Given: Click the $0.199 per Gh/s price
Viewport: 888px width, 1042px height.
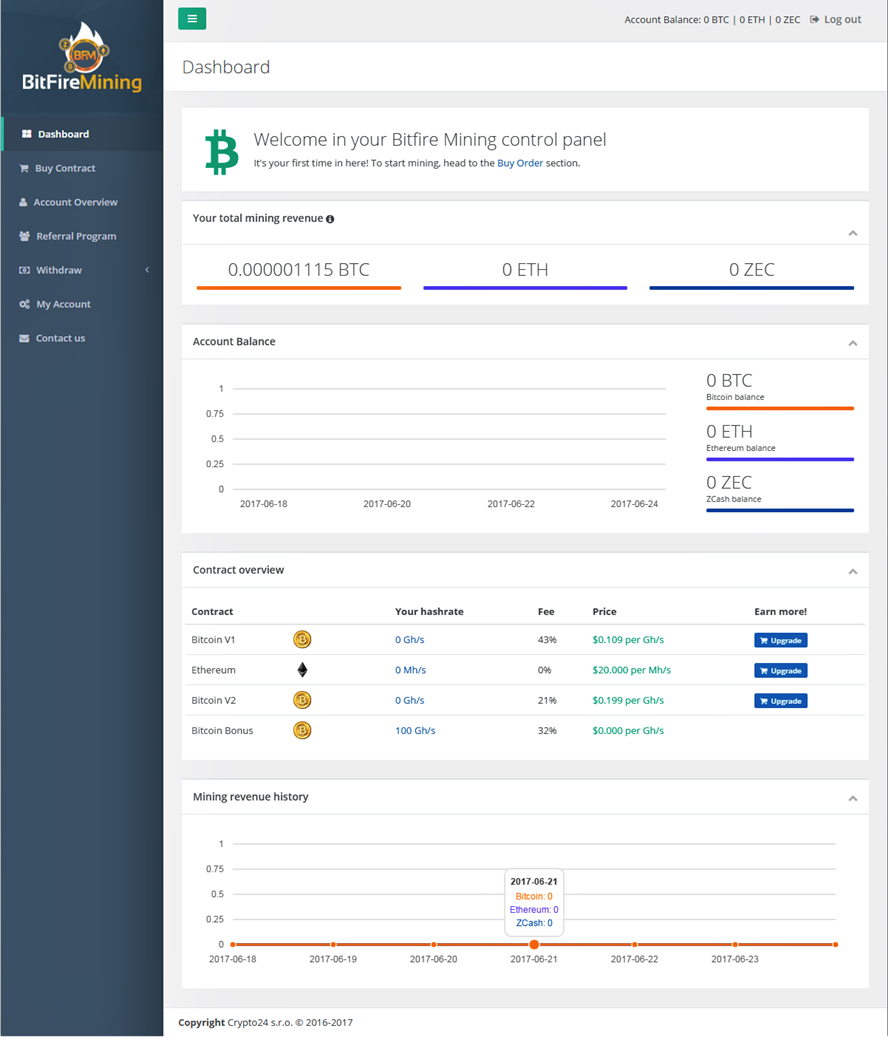Looking at the screenshot, I should [628, 700].
